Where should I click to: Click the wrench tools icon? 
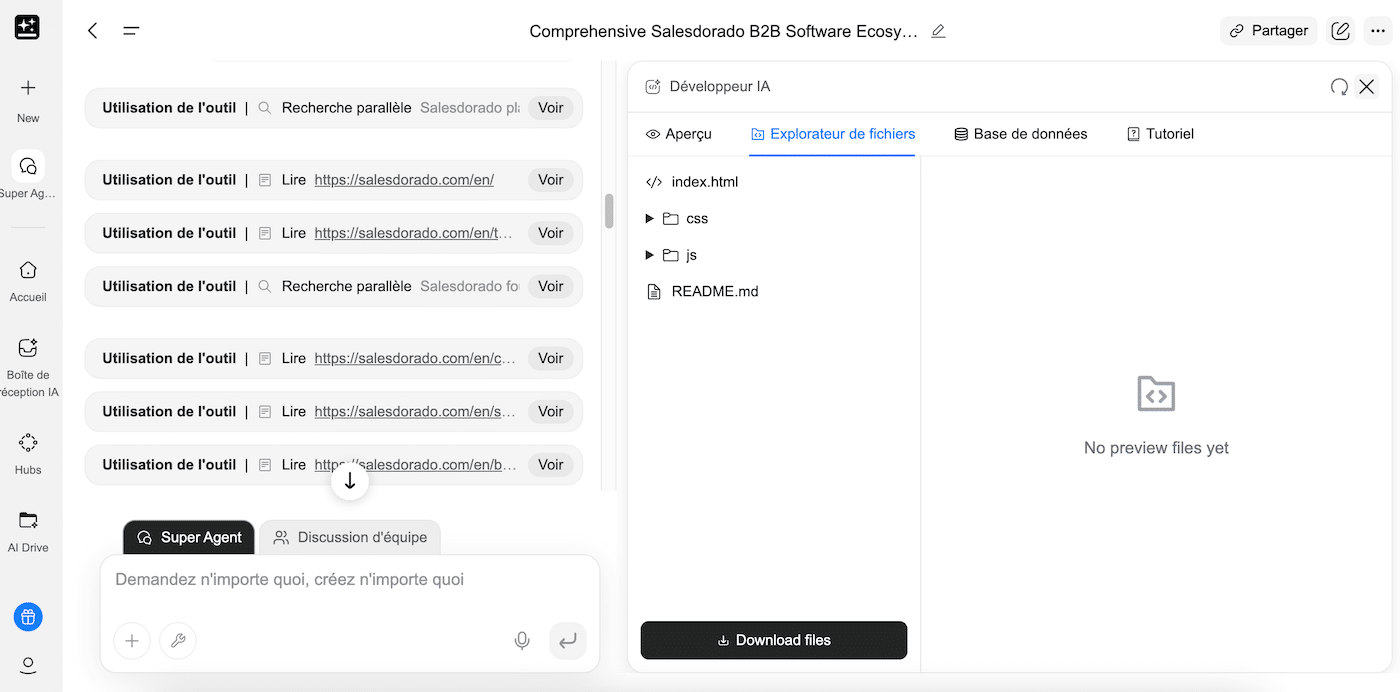coord(178,641)
